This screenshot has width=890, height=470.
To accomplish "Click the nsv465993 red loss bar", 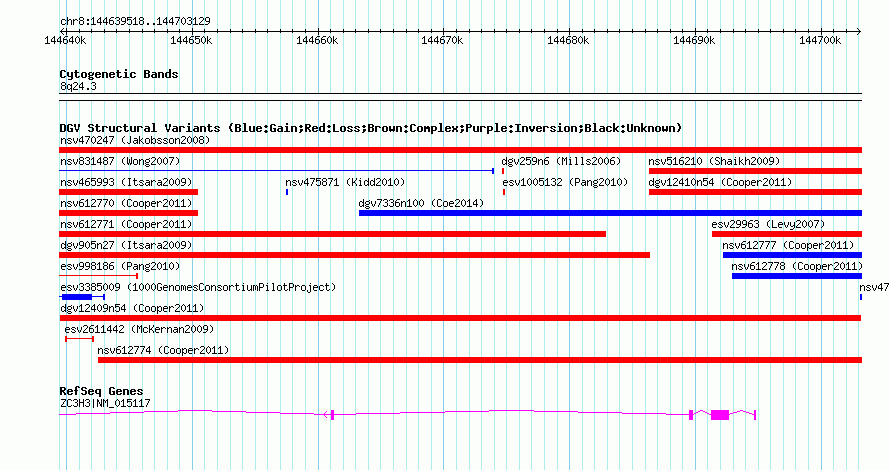I will pos(128,192).
